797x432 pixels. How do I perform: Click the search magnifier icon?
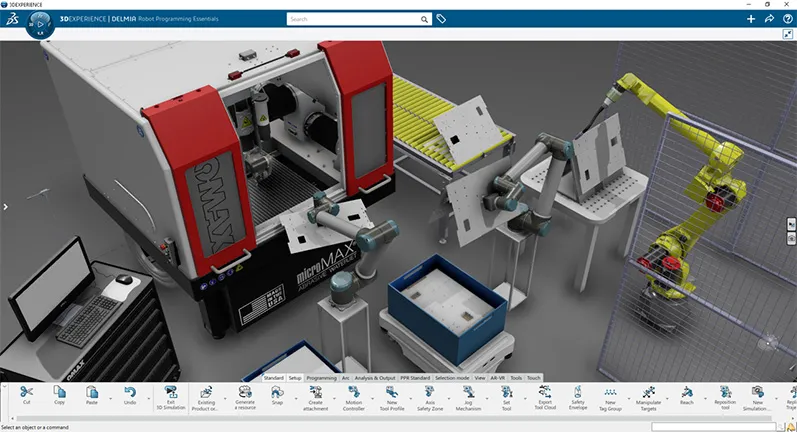tap(424, 19)
